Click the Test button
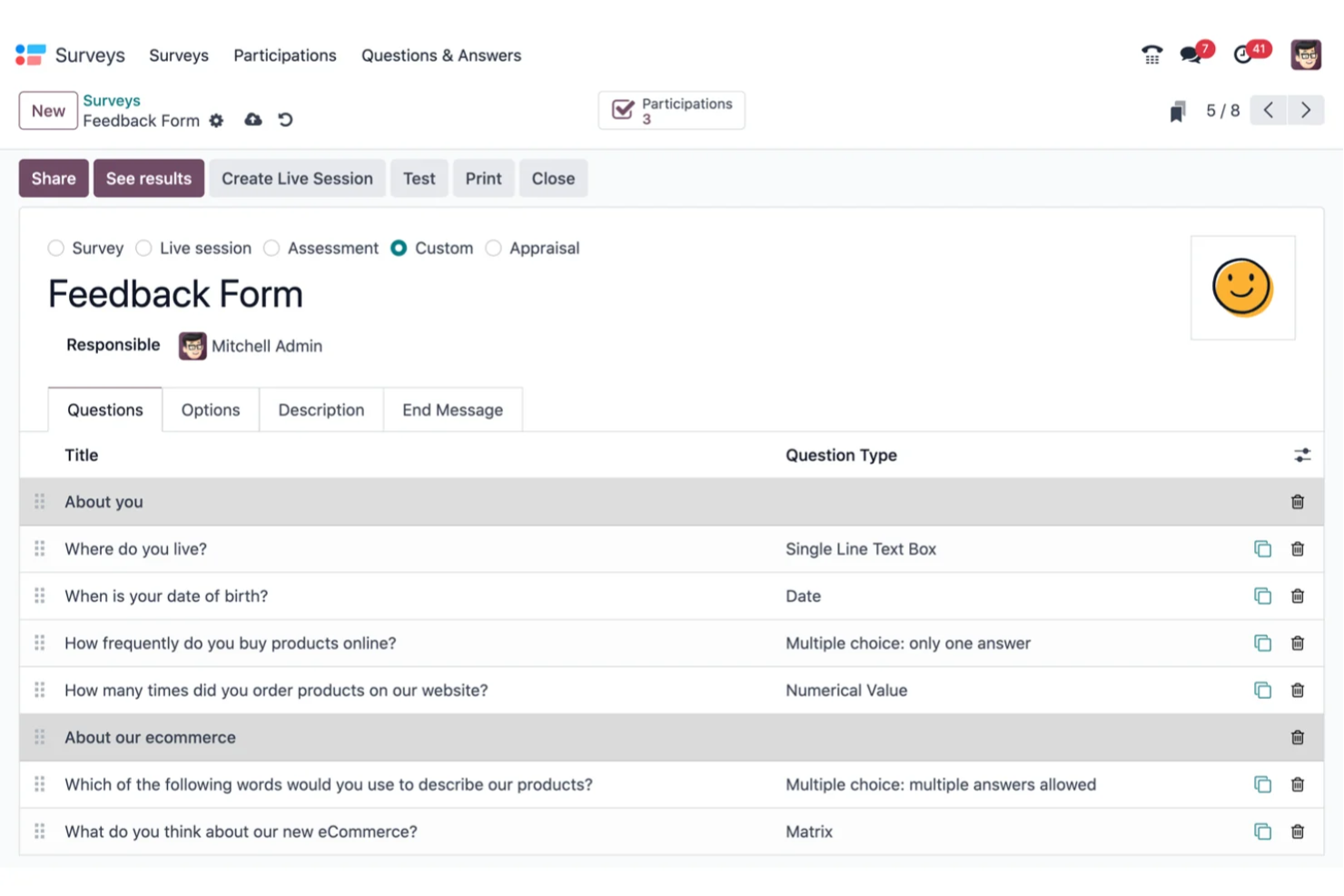The image size is (1344, 896). pyautogui.click(x=420, y=179)
